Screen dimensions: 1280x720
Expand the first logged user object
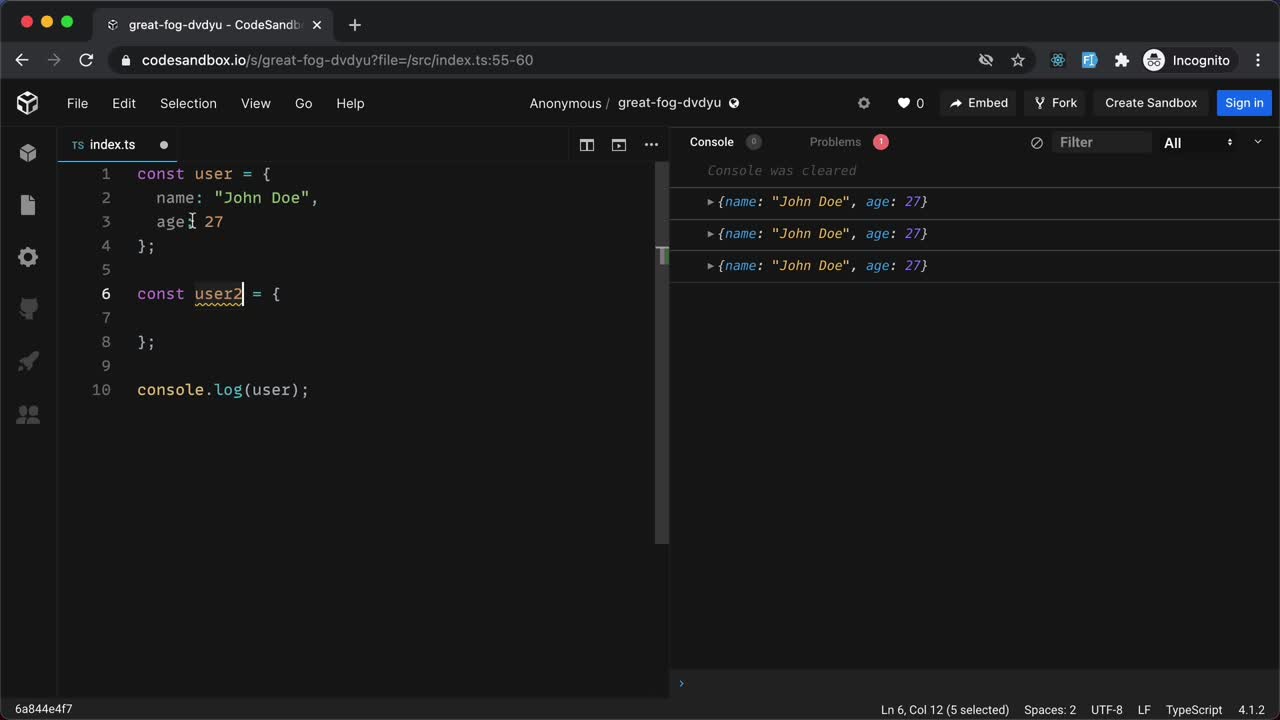pyautogui.click(x=710, y=201)
